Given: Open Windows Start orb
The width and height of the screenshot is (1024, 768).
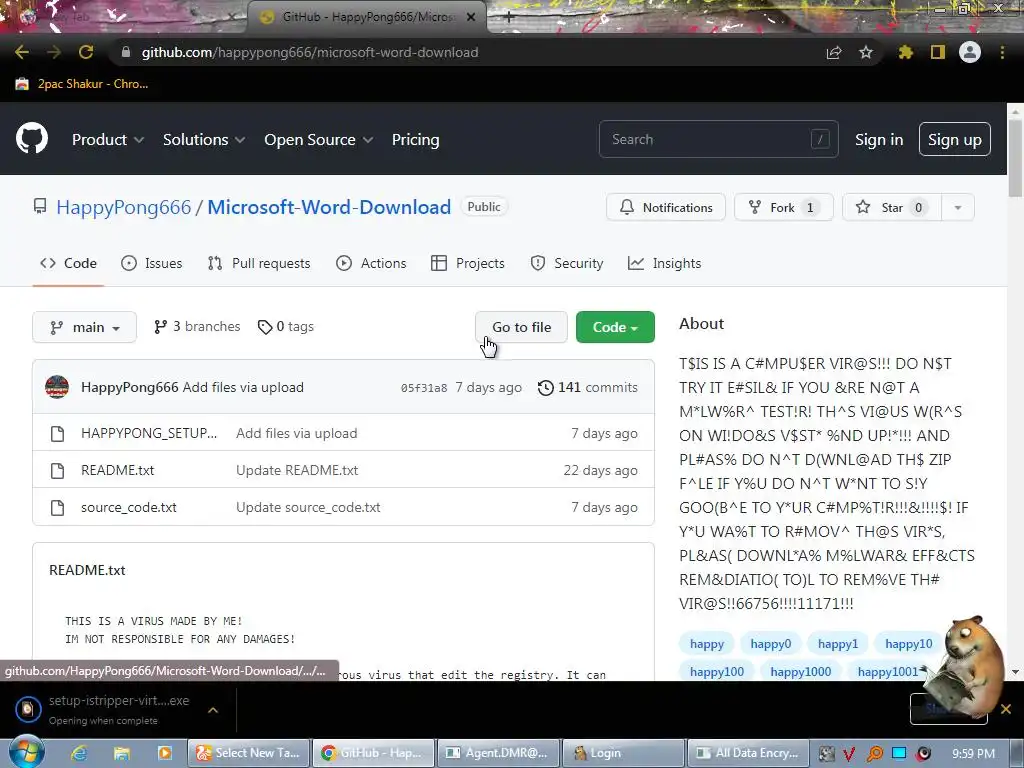Looking at the screenshot, I should (27, 752).
